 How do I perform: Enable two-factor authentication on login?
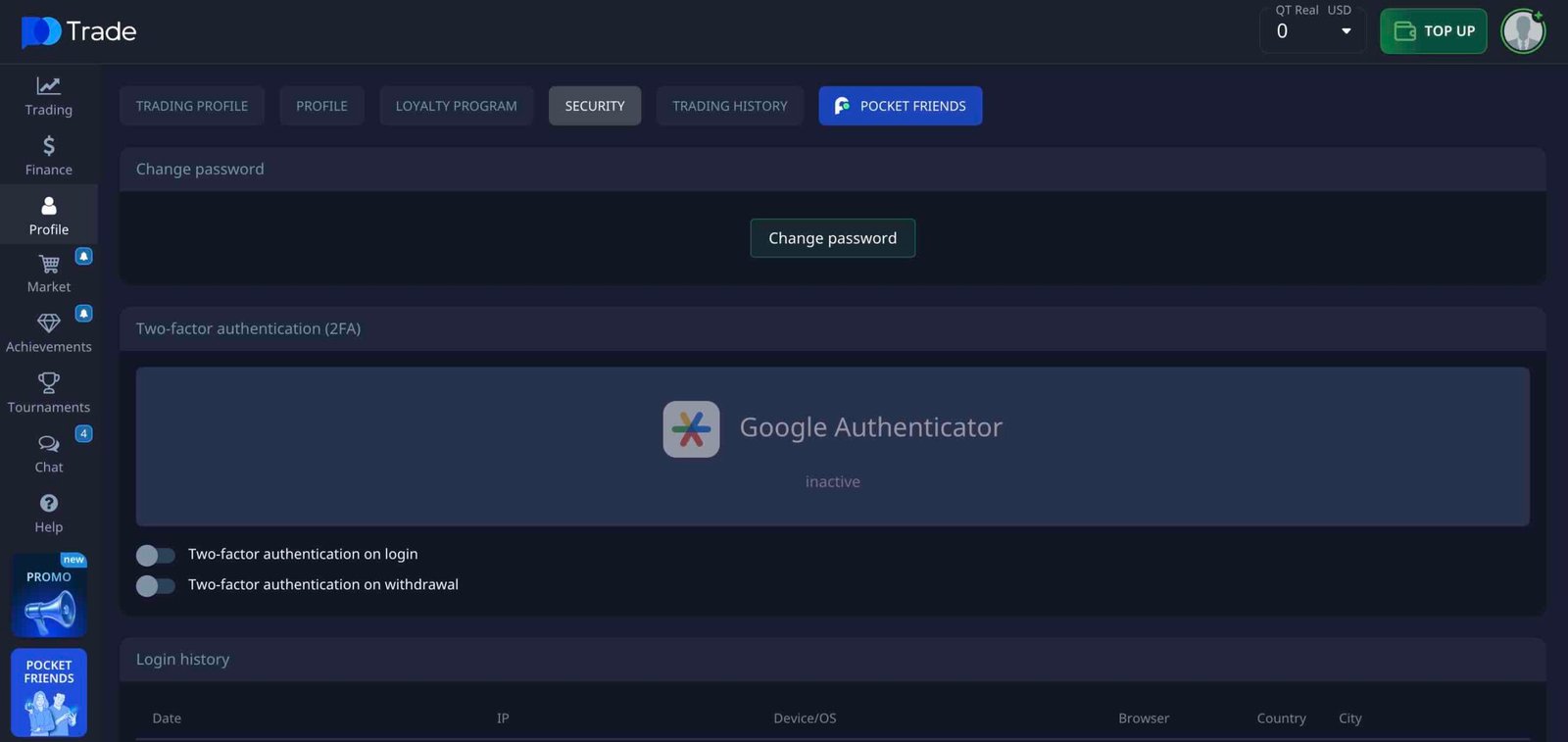(x=156, y=556)
